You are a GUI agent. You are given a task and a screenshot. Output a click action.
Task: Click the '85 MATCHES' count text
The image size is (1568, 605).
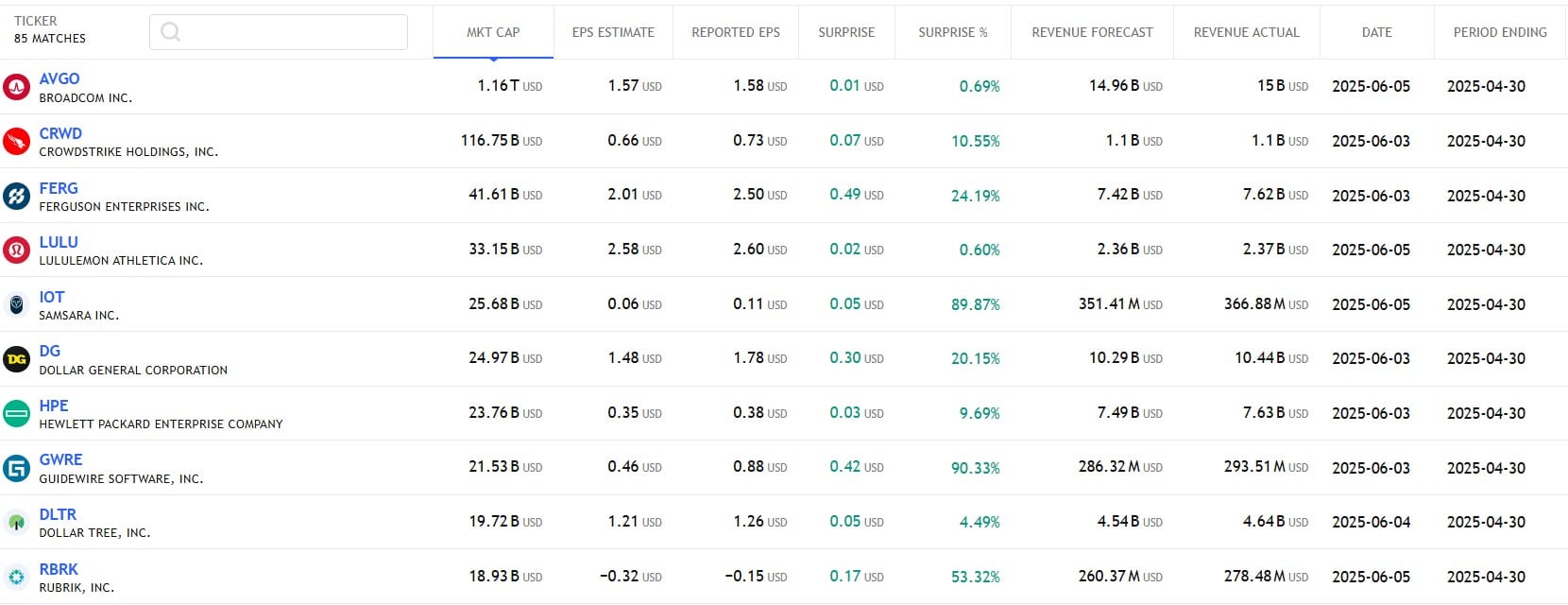pos(50,39)
